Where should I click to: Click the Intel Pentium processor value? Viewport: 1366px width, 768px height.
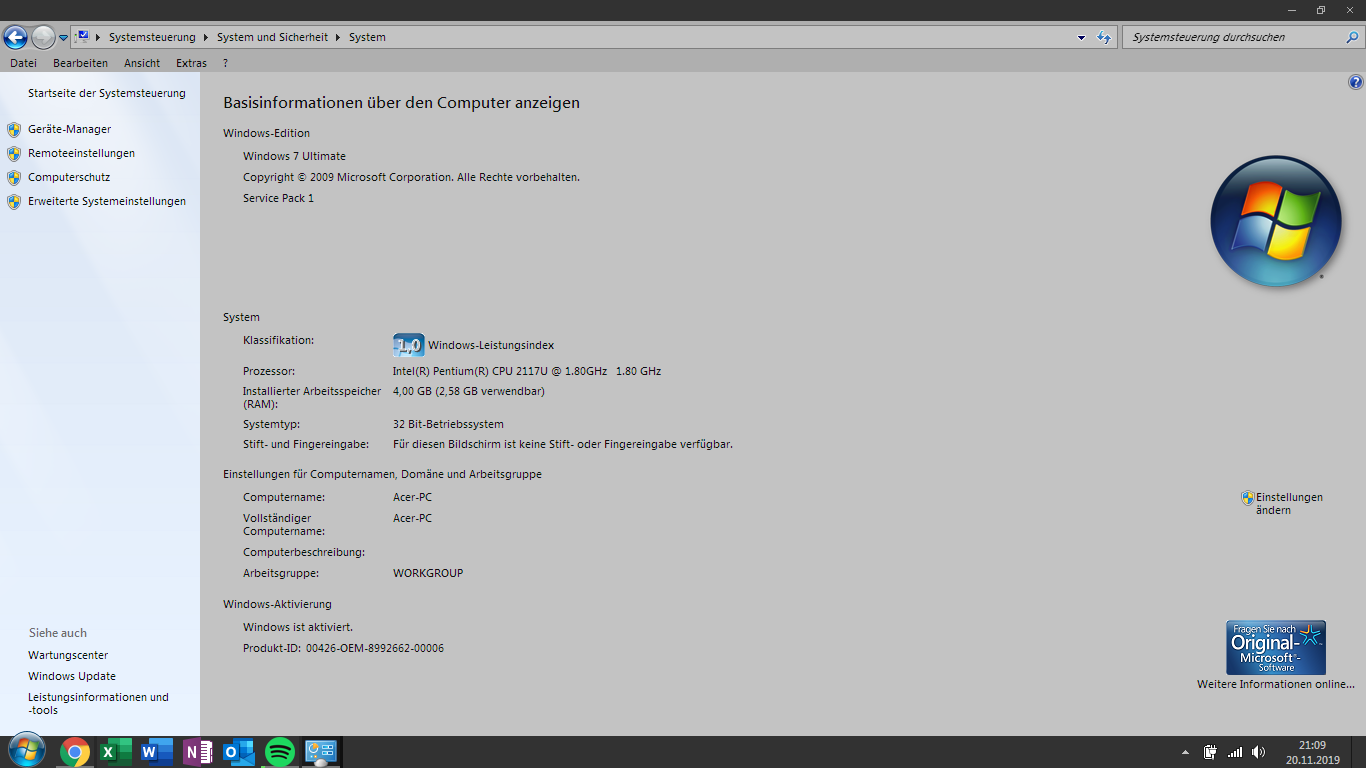(x=527, y=371)
